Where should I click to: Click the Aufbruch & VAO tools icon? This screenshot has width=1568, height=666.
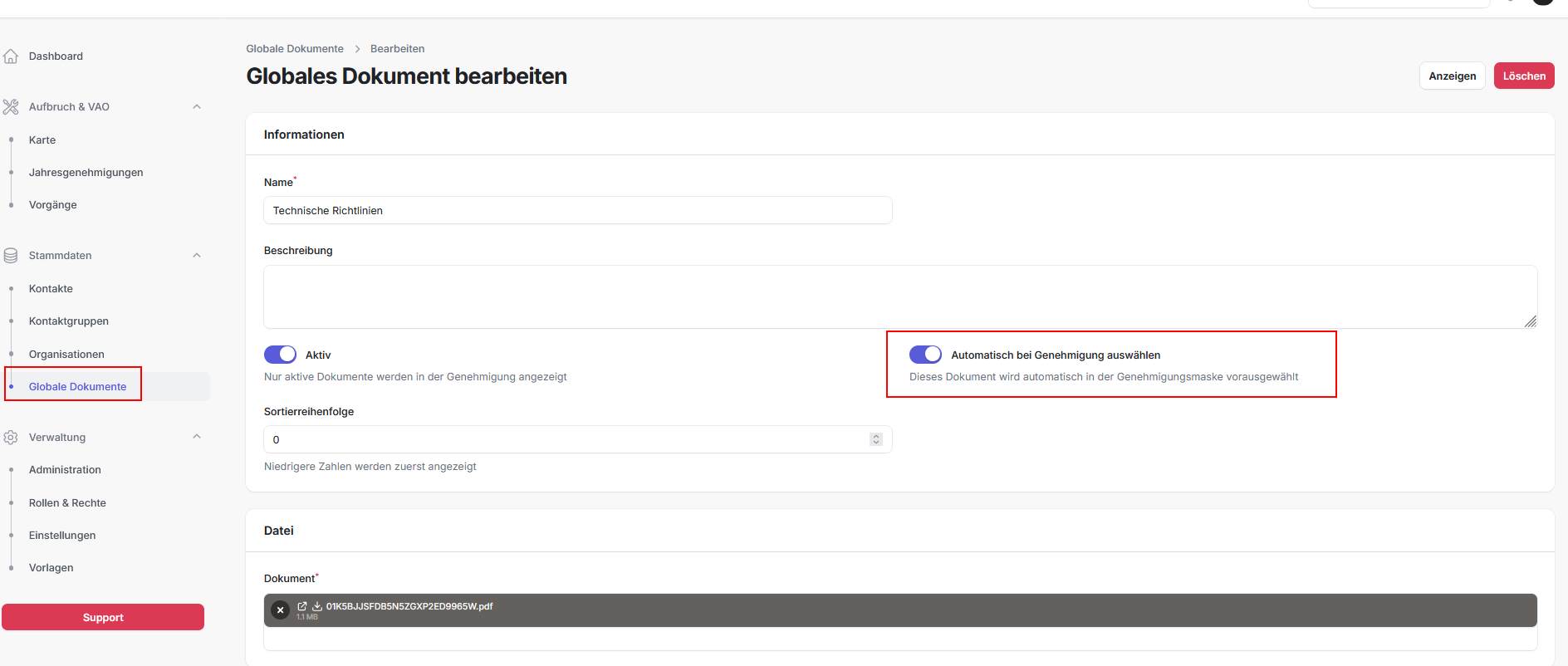pos(11,107)
